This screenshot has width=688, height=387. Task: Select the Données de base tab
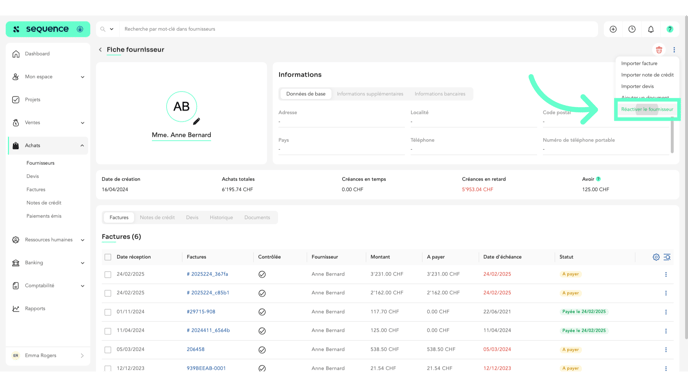click(x=306, y=94)
